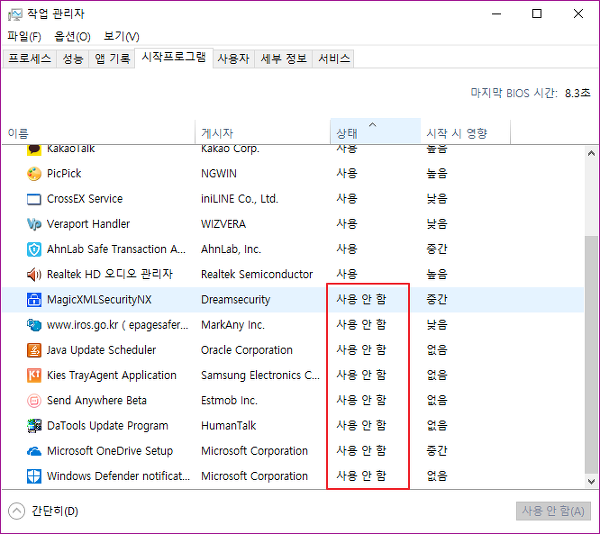The width and height of the screenshot is (600, 534).
Task: Switch to the 프로세스 tab
Action: coord(29,59)
